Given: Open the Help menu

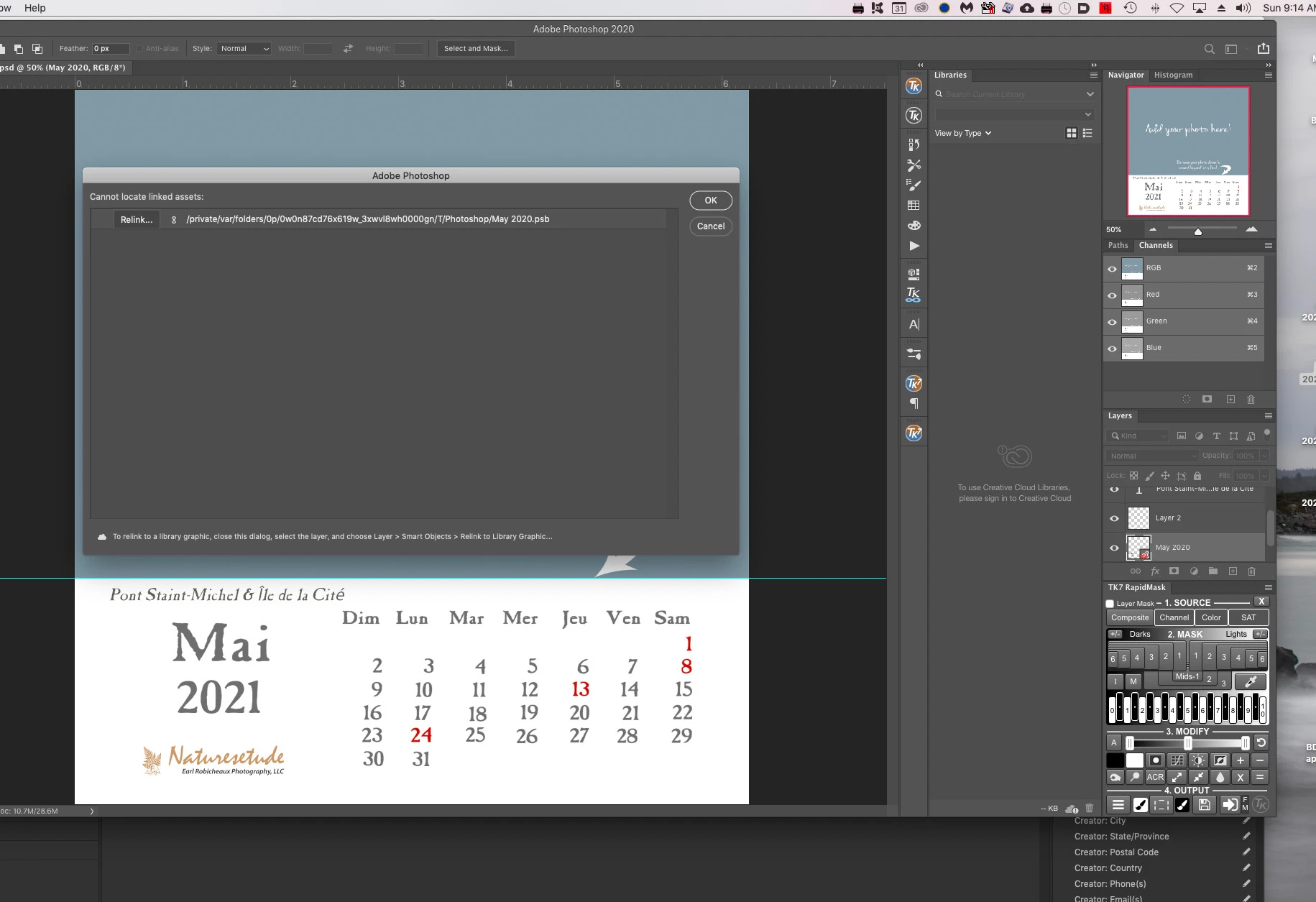Looking at the screenshot, I should [34, 8].
